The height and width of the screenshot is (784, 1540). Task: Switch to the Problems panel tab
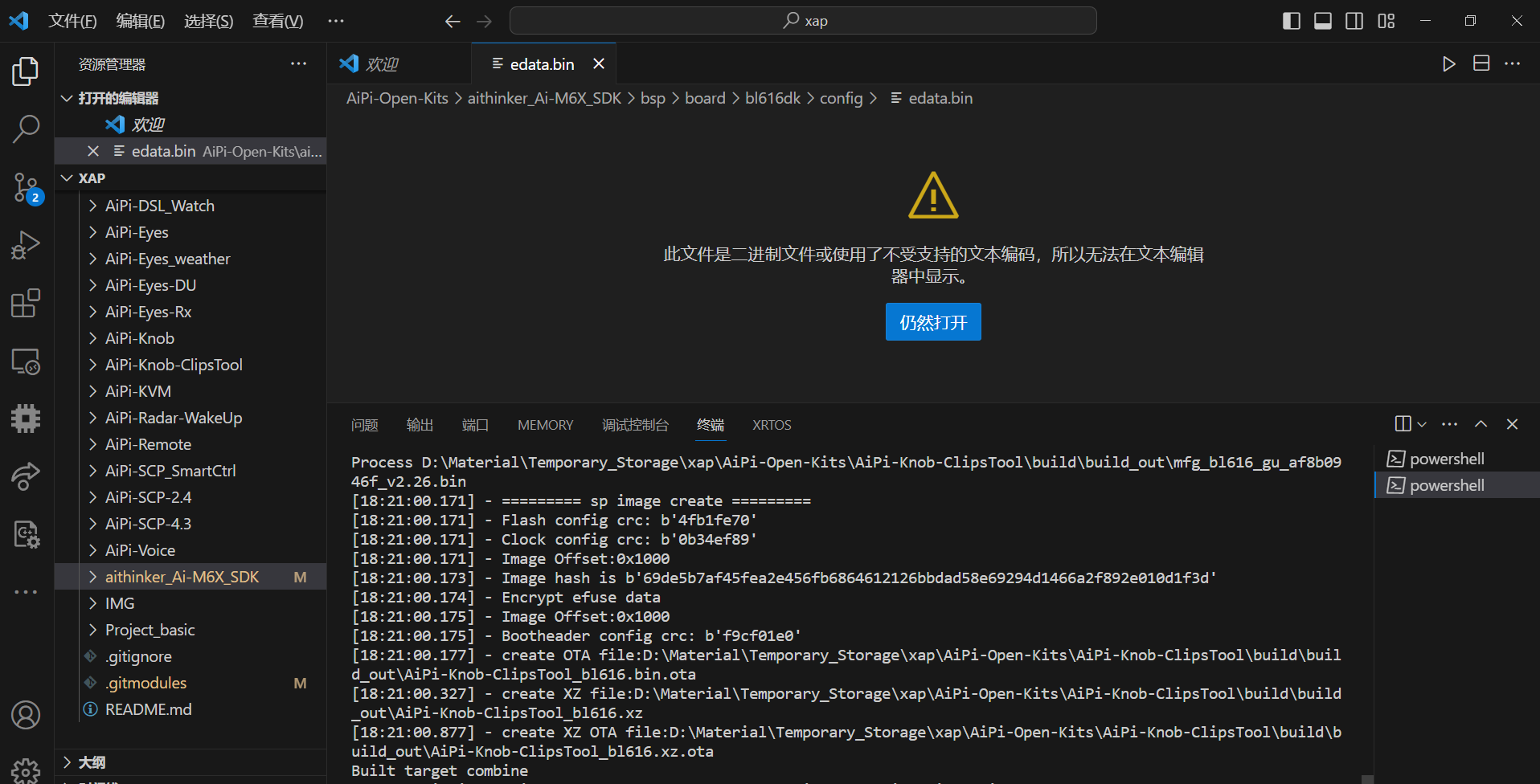364,425
